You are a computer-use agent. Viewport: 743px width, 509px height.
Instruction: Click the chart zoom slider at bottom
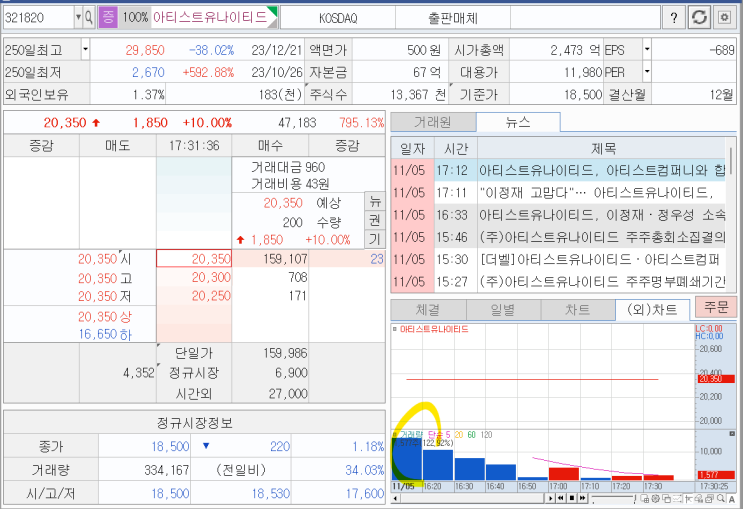[x=612, y=498]
